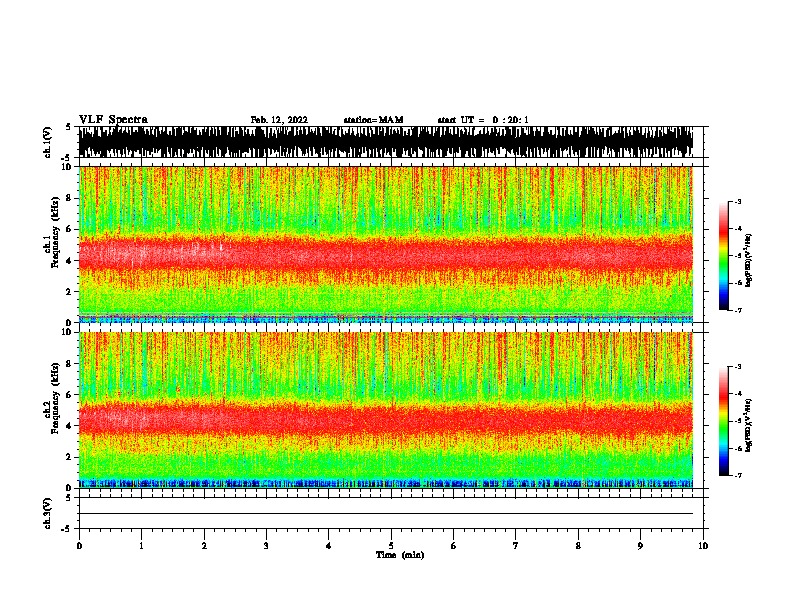Click inside the ch.1 spectrogram panel
This screenshot has height=612, width=792.
(x=386, y=244)
